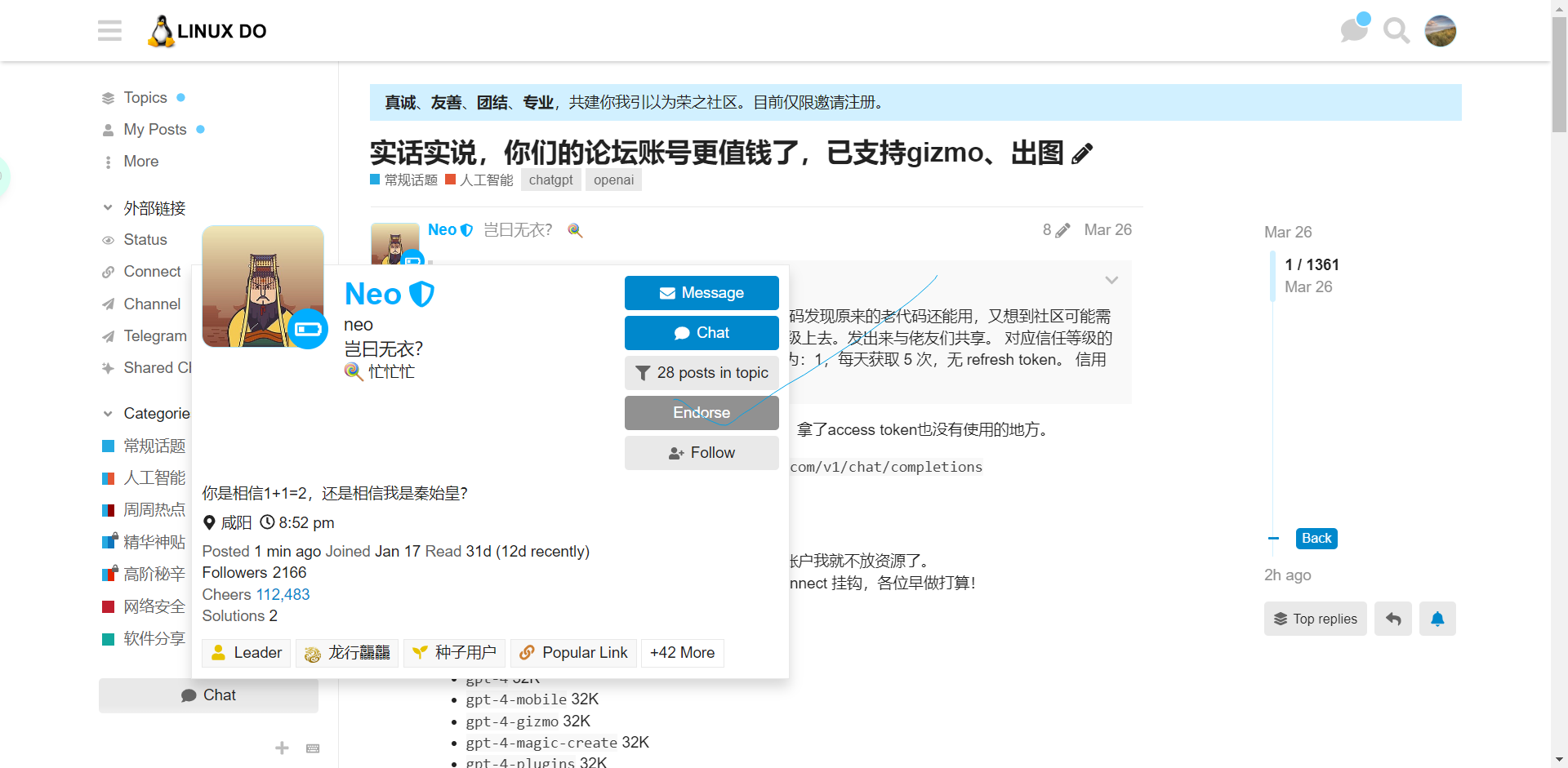Click the timeline Back button

(x=1316, y=539)
